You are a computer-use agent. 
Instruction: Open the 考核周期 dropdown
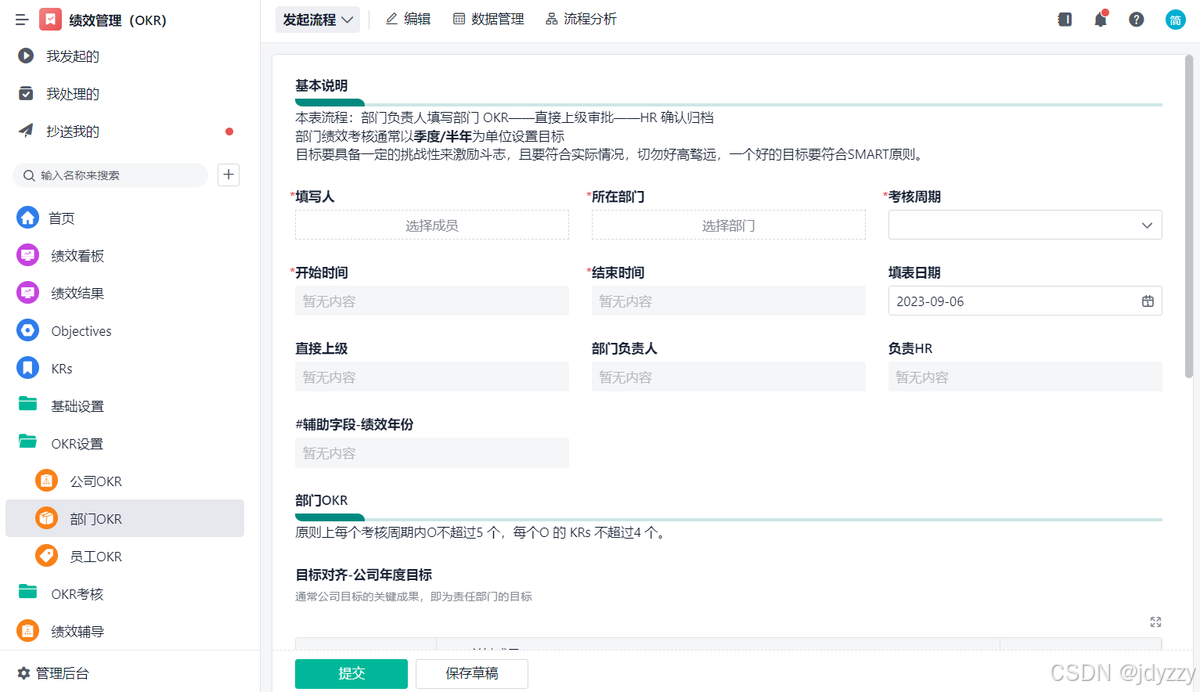[1025, 226]
